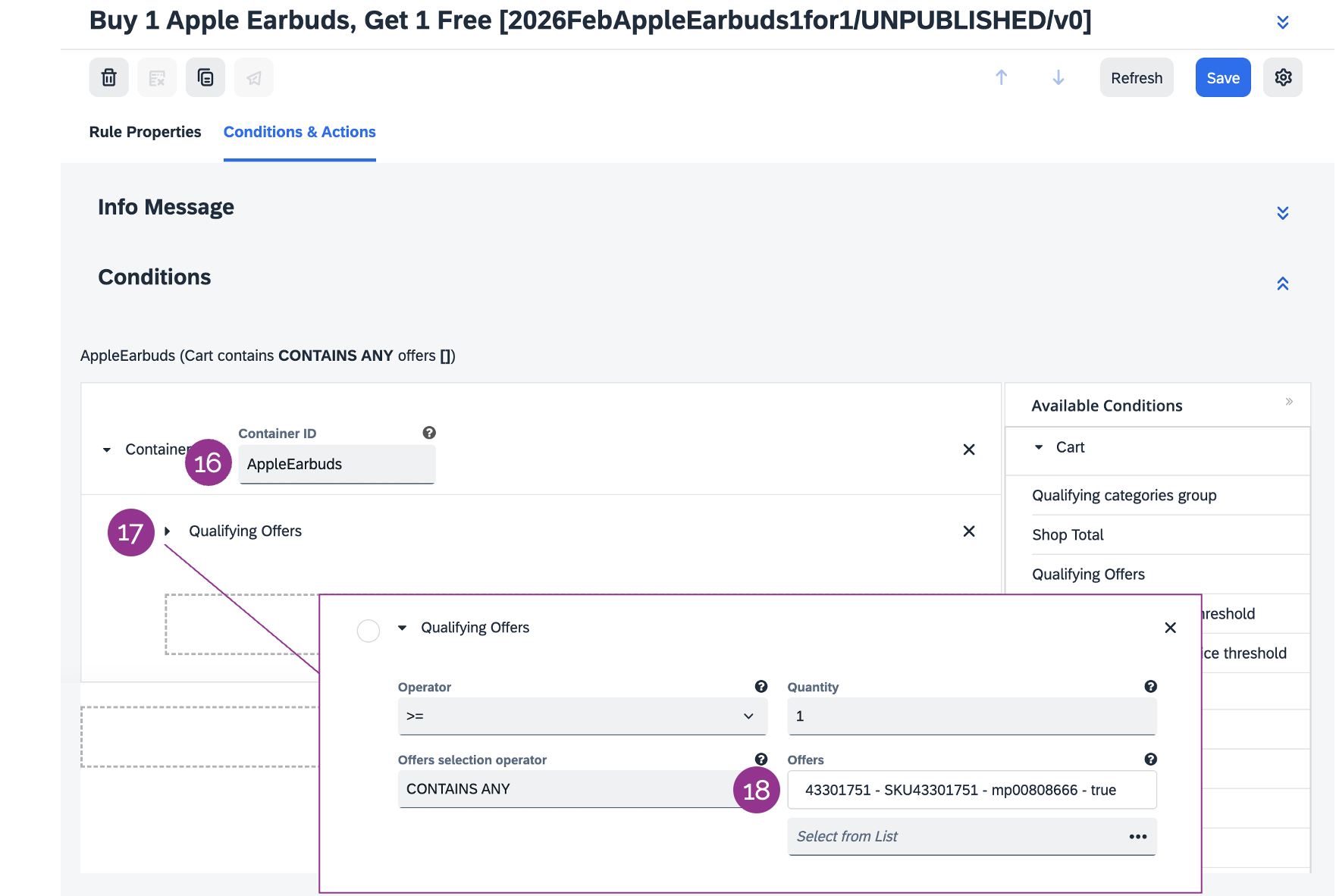Viewport: 1336px width, 896px height.
Task: Open the Offers list ellipsis menu
Action: coord(1137,837)
